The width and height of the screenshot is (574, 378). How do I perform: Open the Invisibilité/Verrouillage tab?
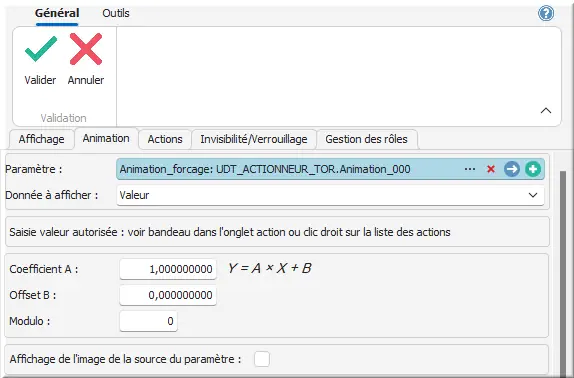click(254, 139)
